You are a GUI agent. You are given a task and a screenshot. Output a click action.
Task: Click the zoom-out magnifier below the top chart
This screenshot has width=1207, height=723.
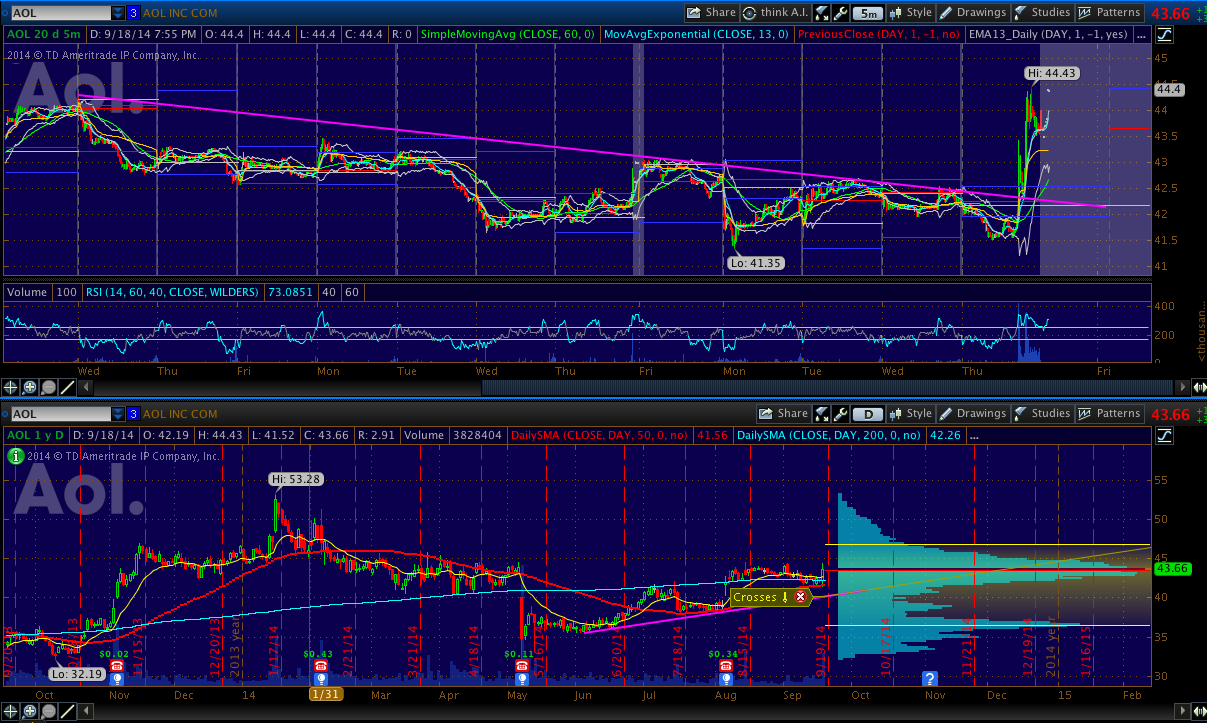tap(49, 387)
